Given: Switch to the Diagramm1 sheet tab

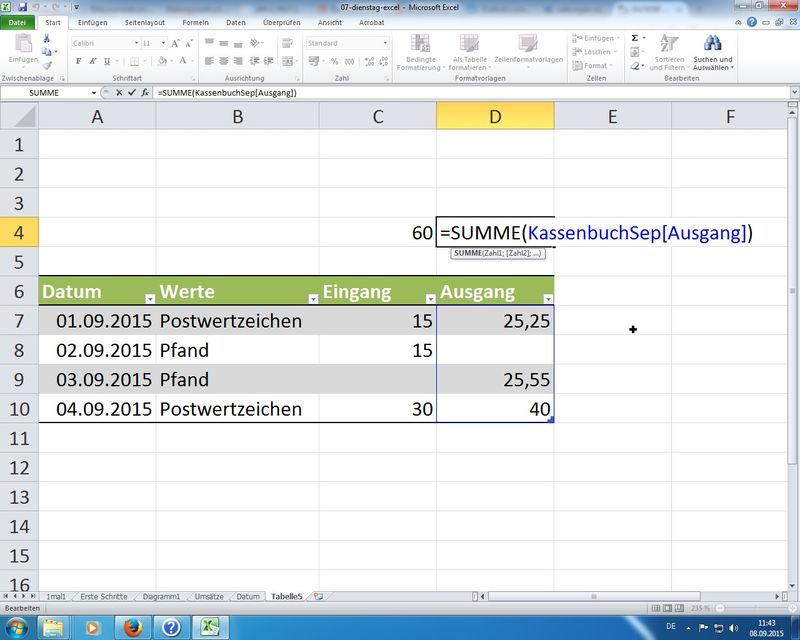Looking at the screenshot, I should [161, 596].
